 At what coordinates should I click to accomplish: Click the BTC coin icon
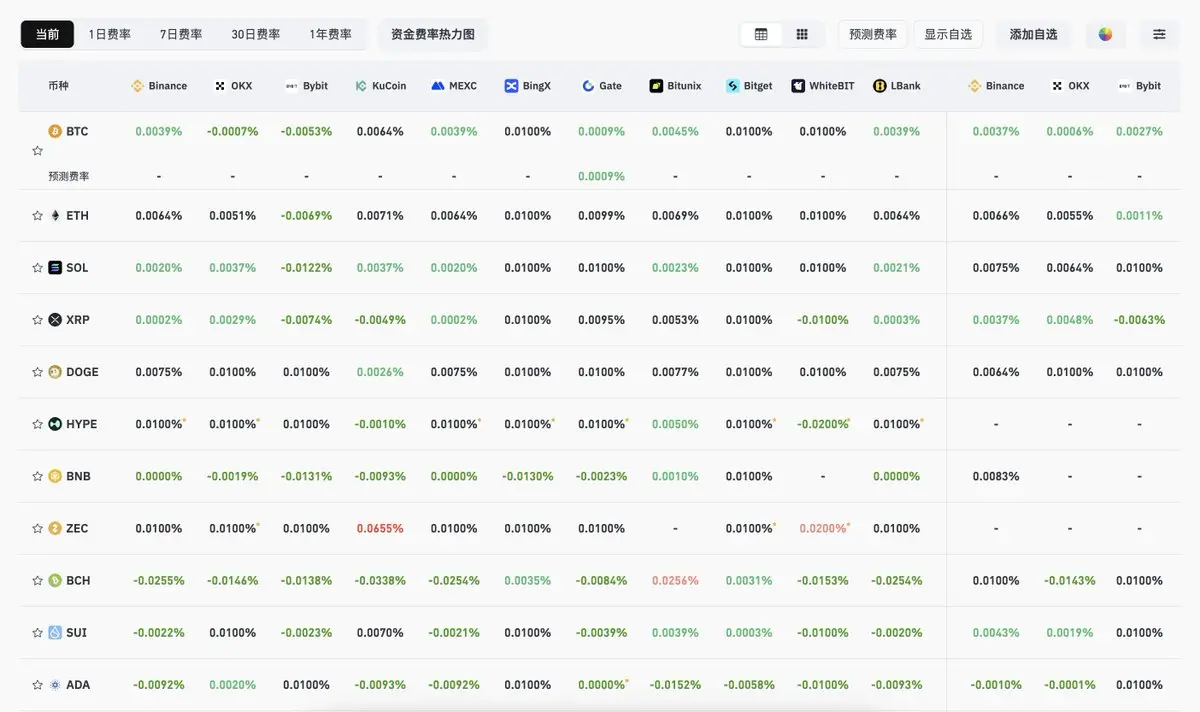click(x=55, y=131)
